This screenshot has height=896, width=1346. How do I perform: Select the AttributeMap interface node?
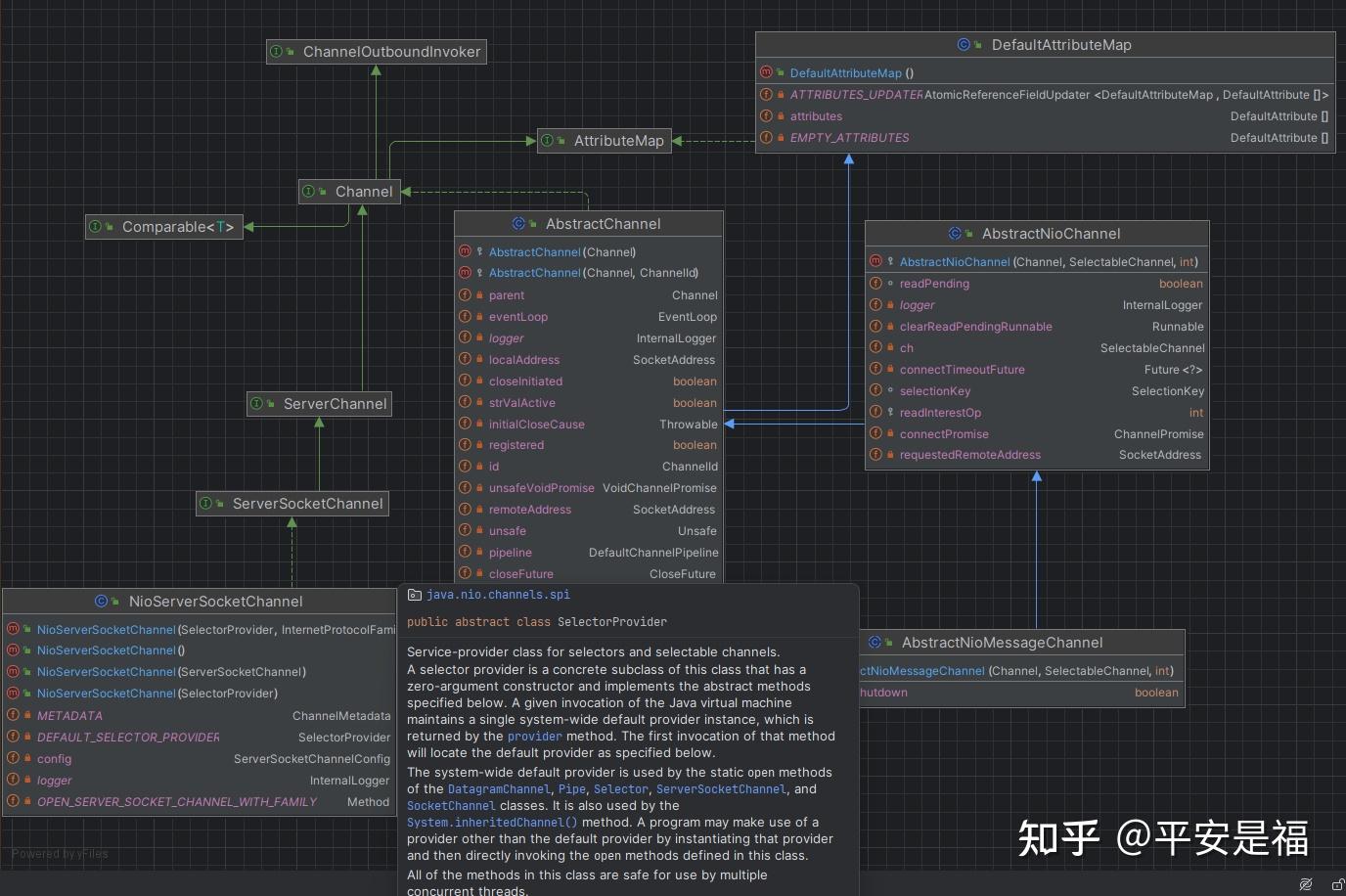tap(618, 141)
